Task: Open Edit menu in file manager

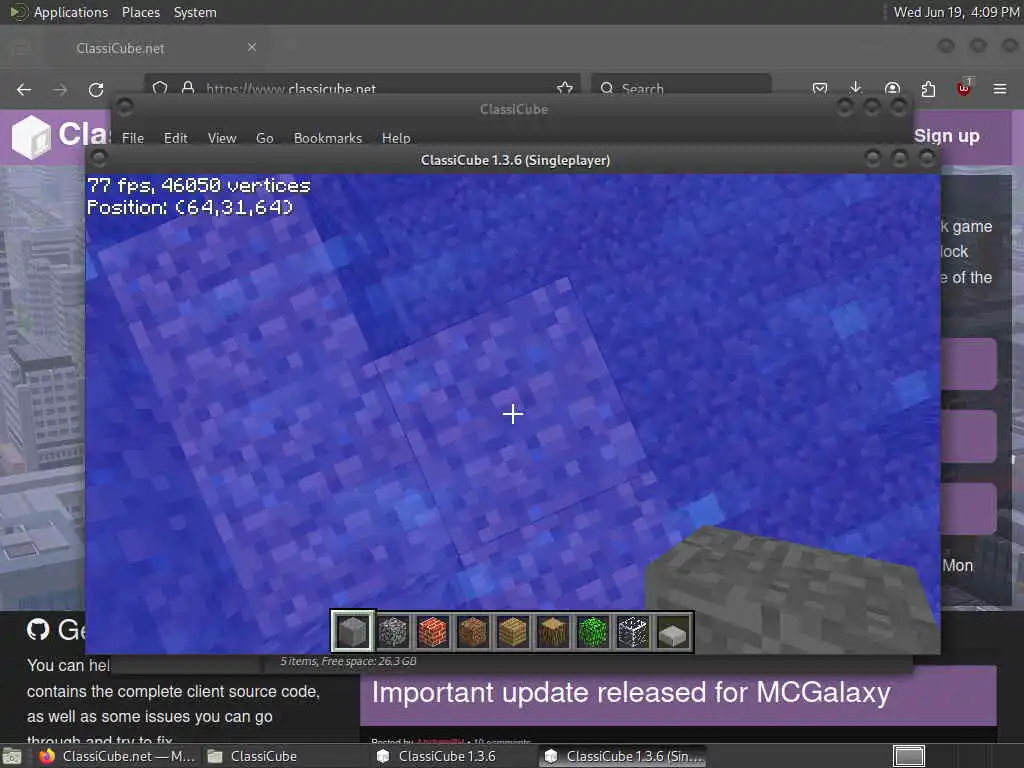Action: [x=176, y=138]
